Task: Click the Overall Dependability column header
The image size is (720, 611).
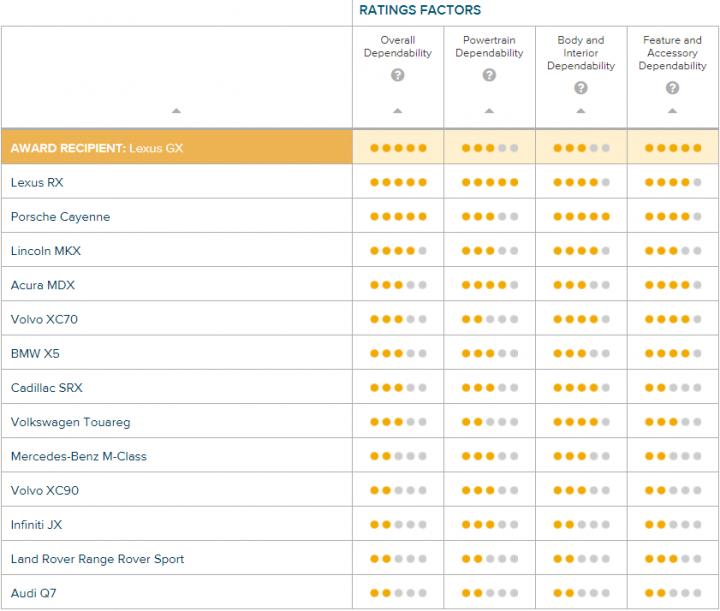Action: click(x=398, y=46)
